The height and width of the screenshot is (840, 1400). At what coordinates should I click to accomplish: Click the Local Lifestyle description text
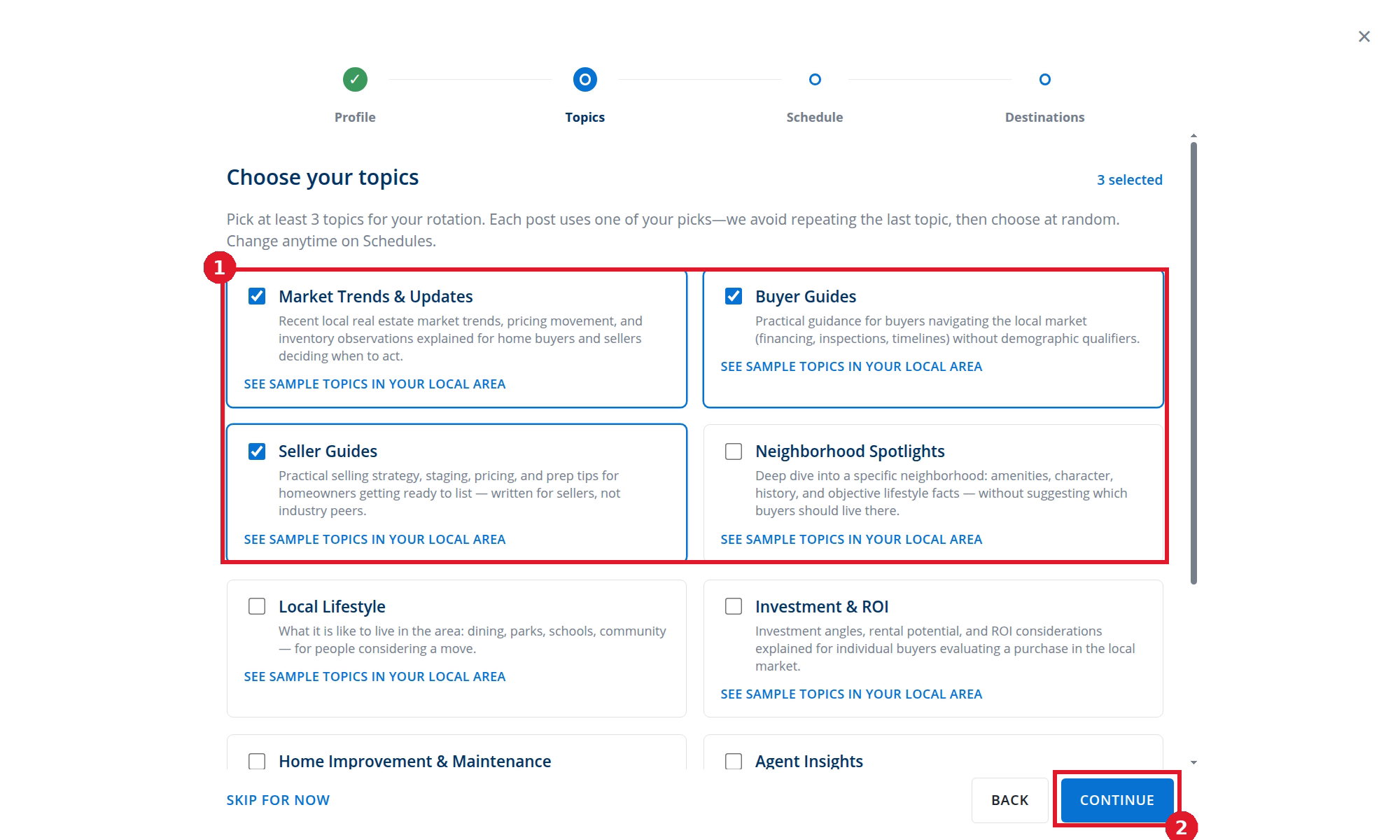472,640
